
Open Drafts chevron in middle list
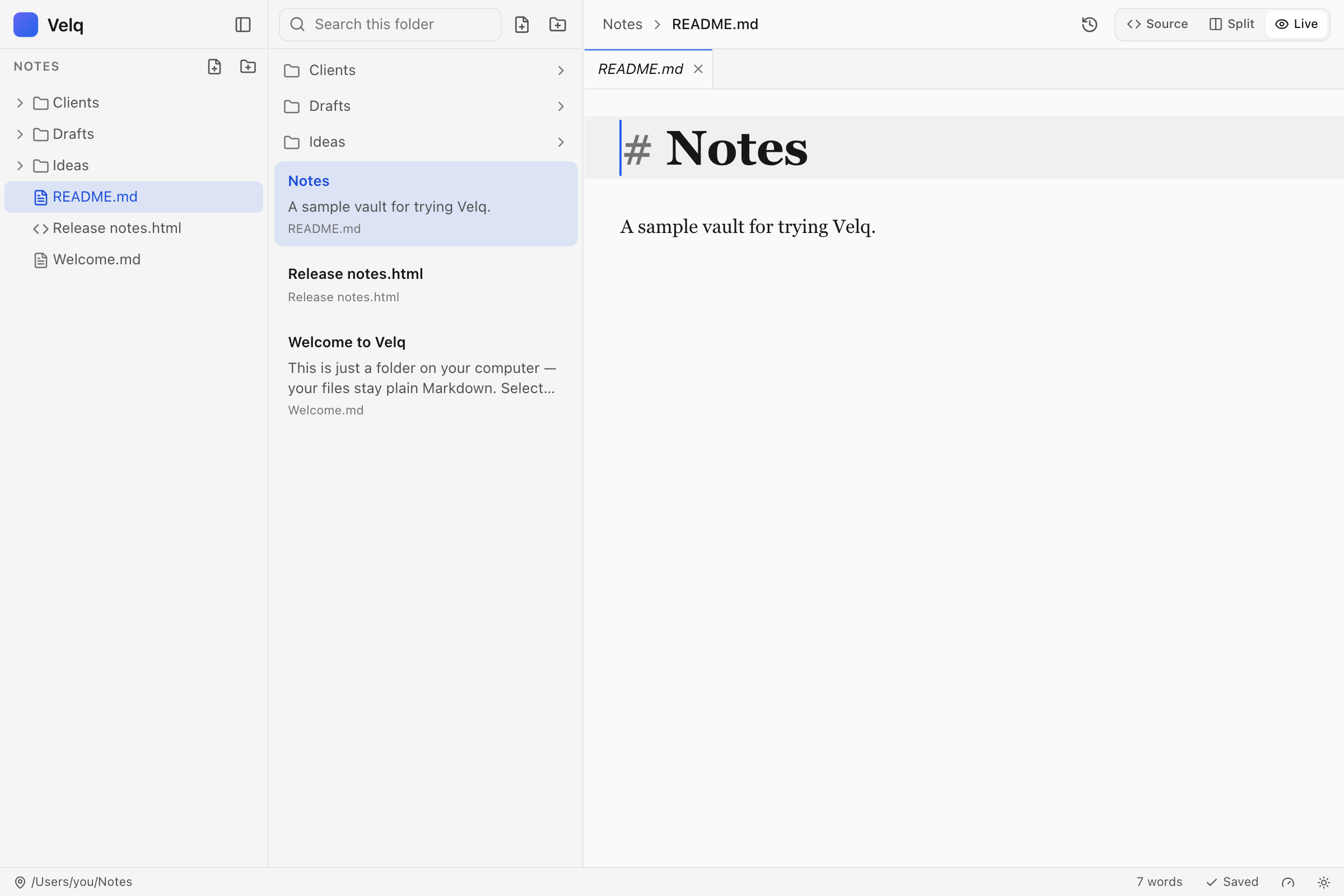(561, 106)
